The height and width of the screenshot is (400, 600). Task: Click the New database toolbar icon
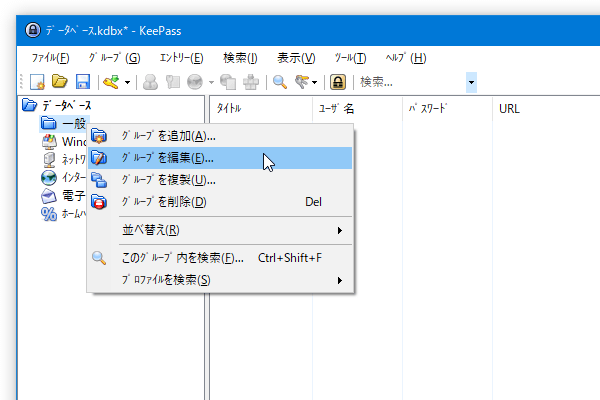tap(38, 82)
